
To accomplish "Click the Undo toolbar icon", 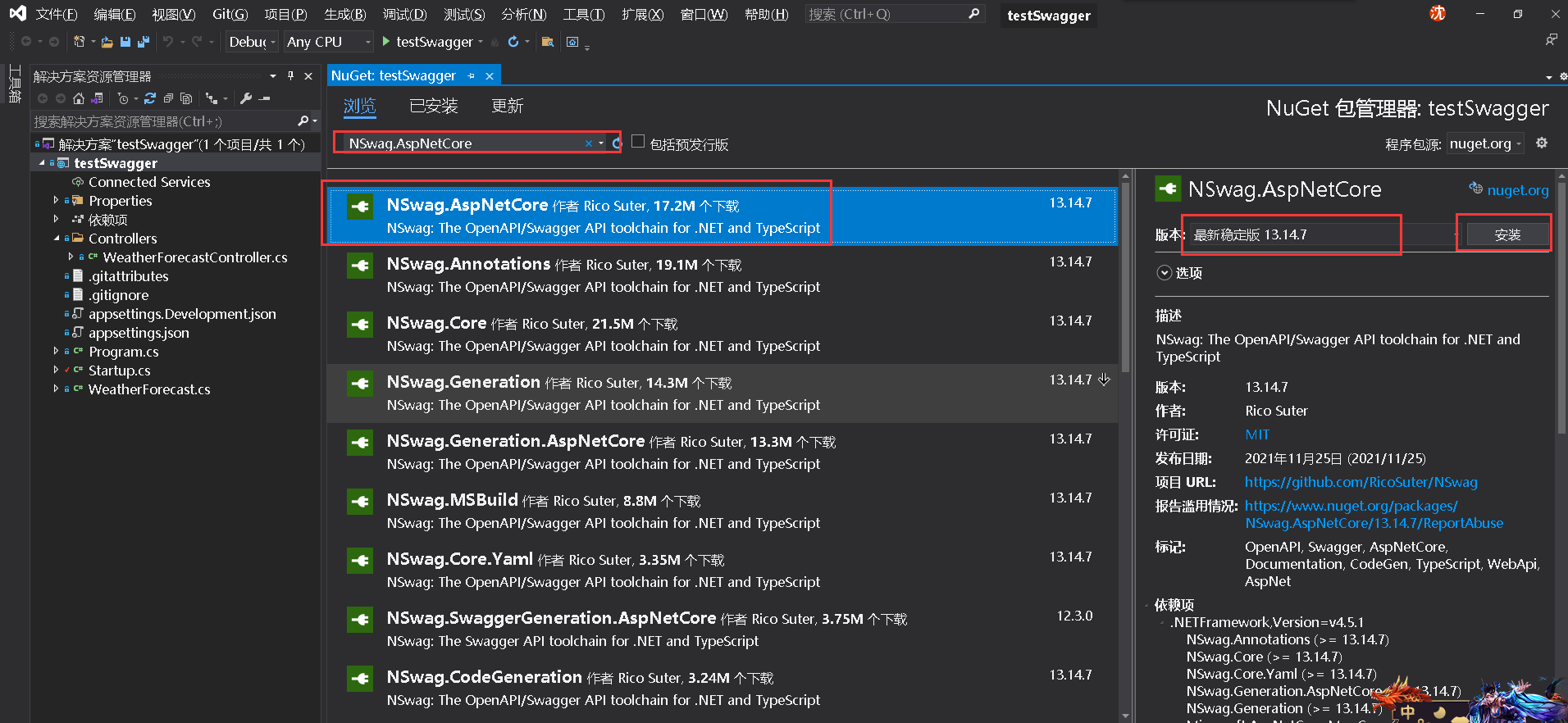I will [x=167, y=42].
